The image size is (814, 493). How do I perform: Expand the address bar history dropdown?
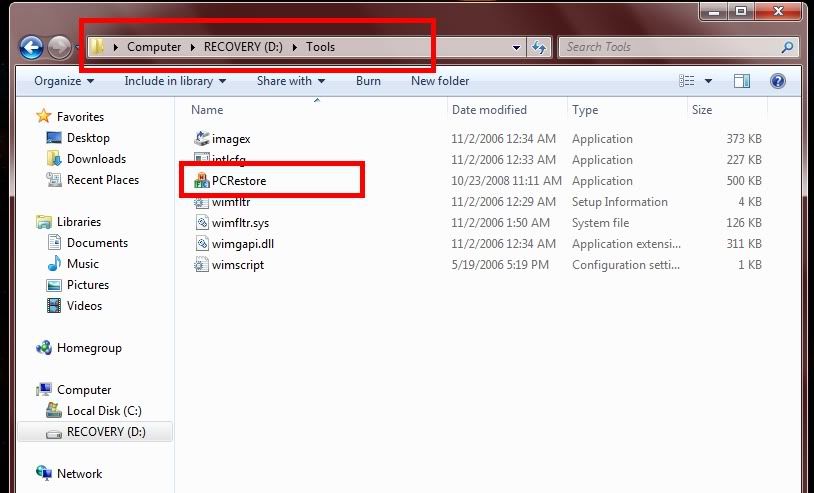click(x=516, y=48)
